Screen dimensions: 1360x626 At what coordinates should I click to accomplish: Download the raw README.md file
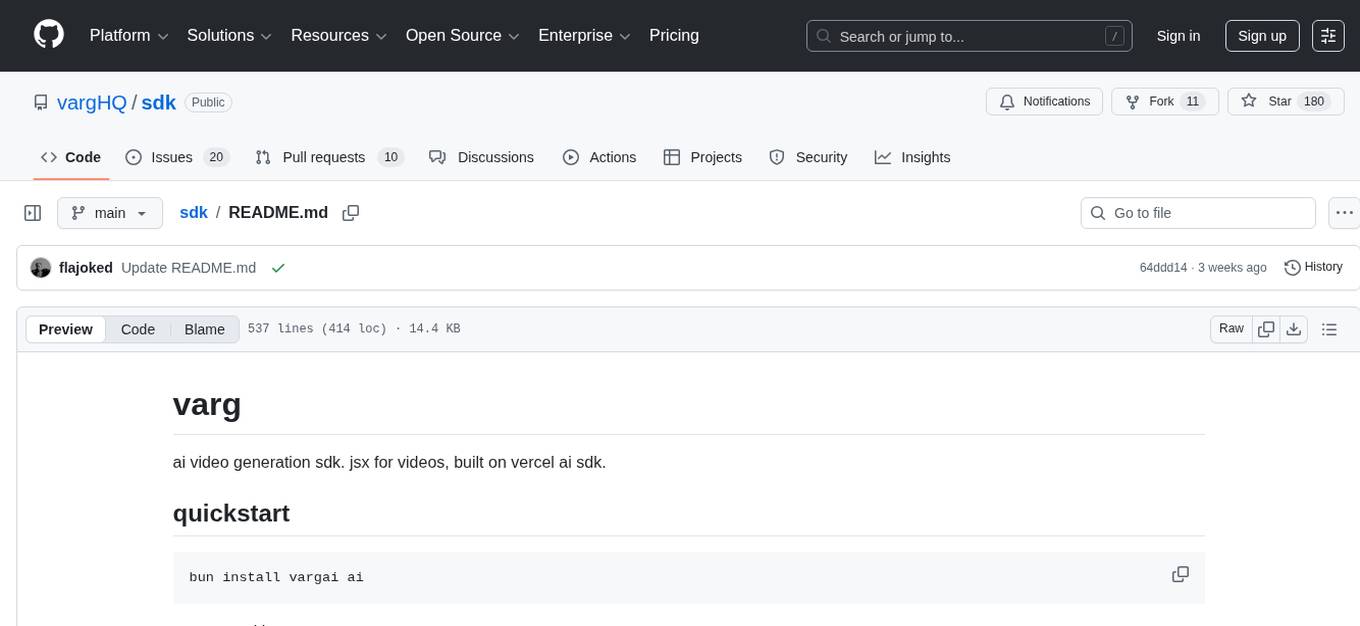tap(1294, 328)
